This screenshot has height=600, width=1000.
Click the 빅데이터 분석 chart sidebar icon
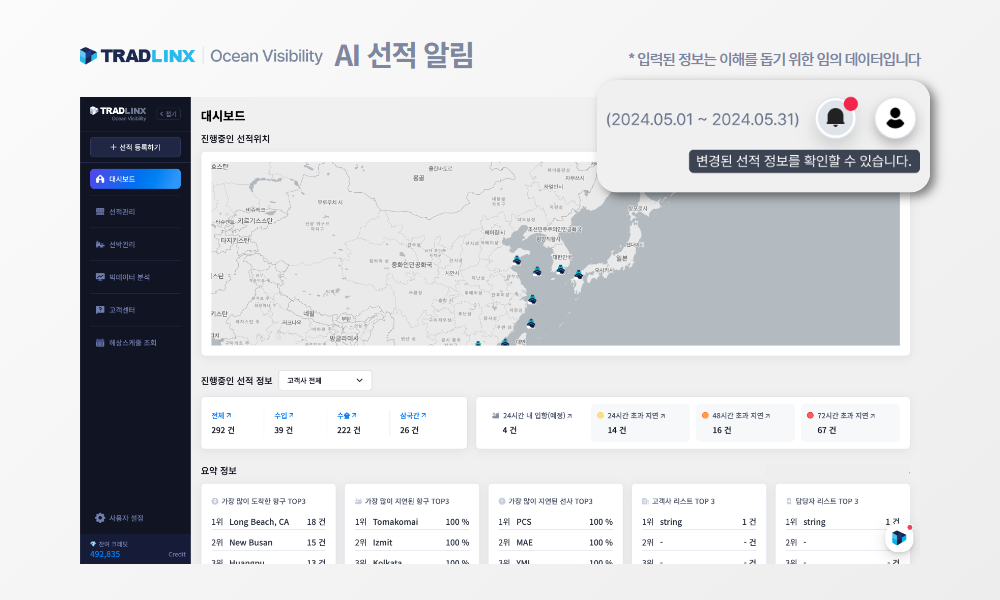pyautogui.click(x=100, y=277)
